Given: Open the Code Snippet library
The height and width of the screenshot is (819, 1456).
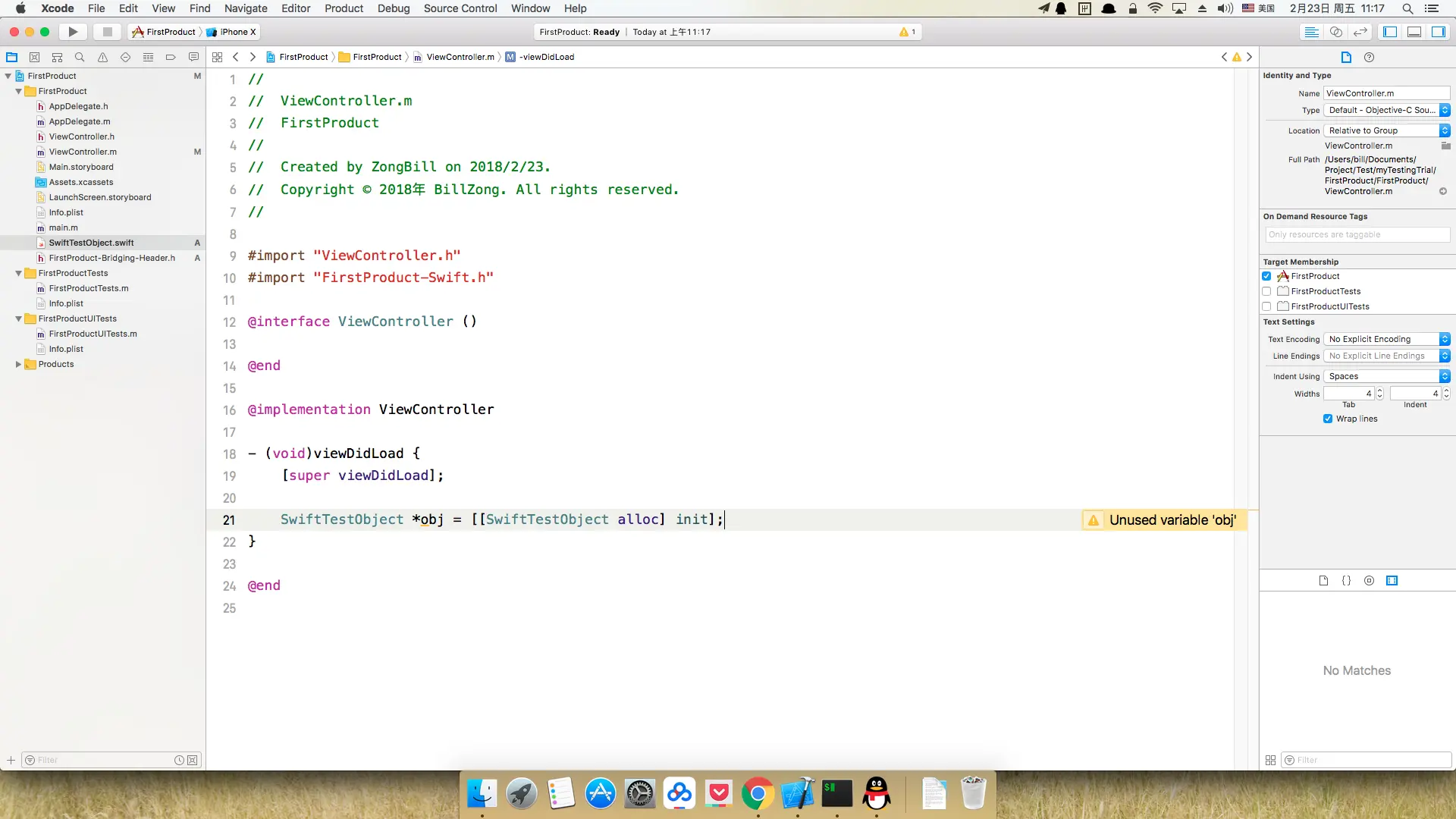Looking at the screenshot, I should coord(1346,581).
